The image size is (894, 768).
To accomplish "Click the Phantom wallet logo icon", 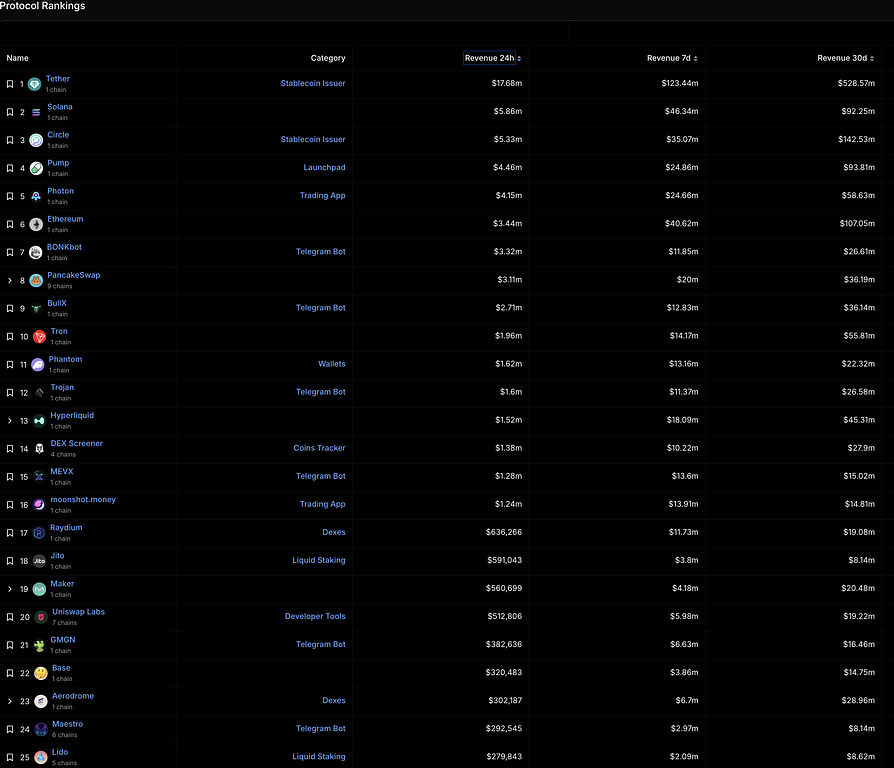I will (38, 364).
